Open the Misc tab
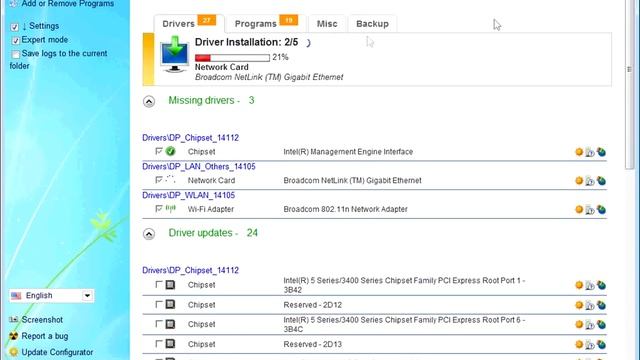The height and width of the screenshot is (360, 640). 327,24
